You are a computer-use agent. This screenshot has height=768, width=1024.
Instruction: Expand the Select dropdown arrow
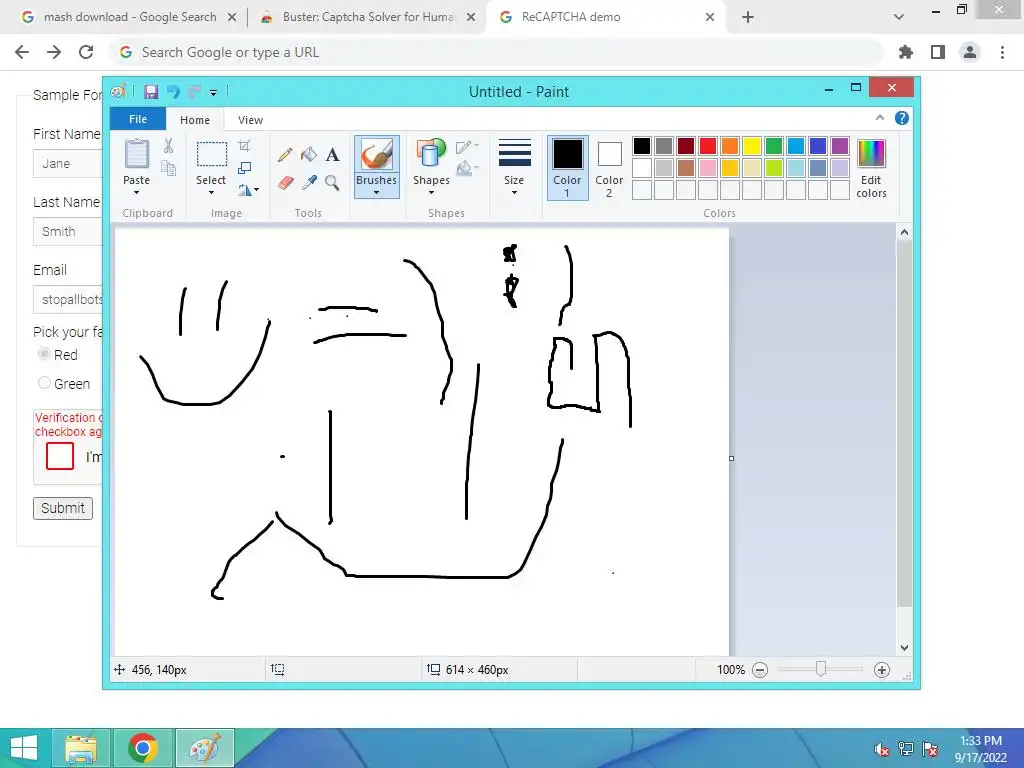212,193
